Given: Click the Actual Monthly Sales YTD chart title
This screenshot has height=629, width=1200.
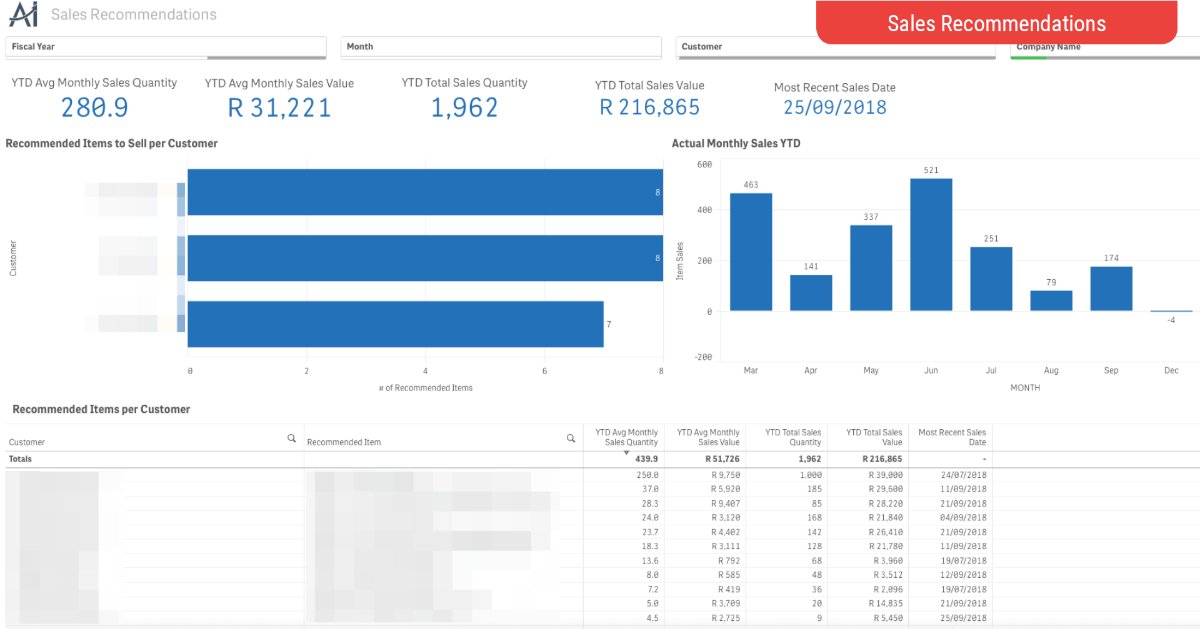Looking at the screenshot, I should (736, 144).
